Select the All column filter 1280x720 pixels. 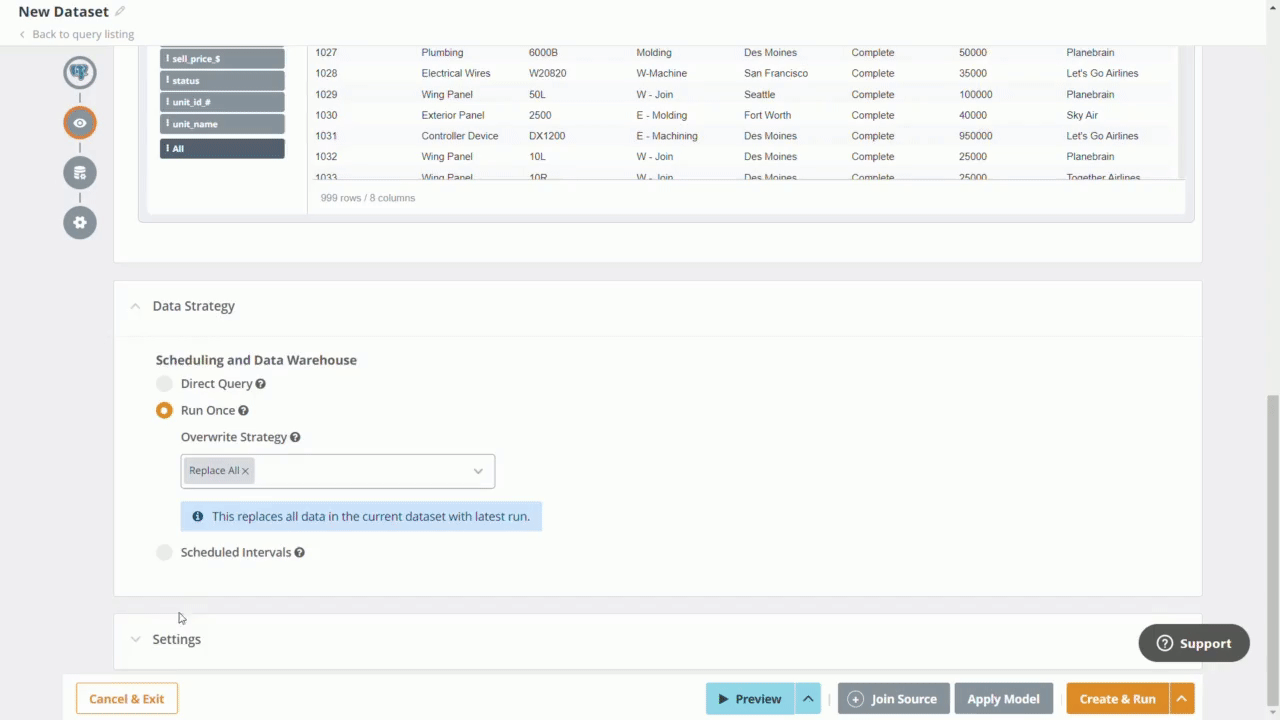tap(222, 148)
